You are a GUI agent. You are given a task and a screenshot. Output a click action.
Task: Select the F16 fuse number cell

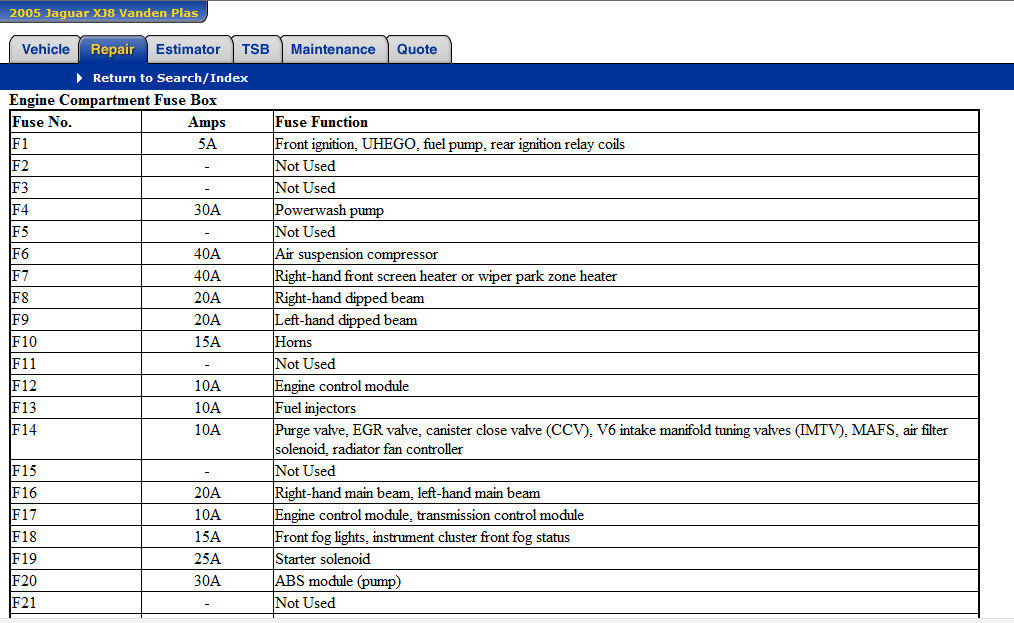pos(76,492)
